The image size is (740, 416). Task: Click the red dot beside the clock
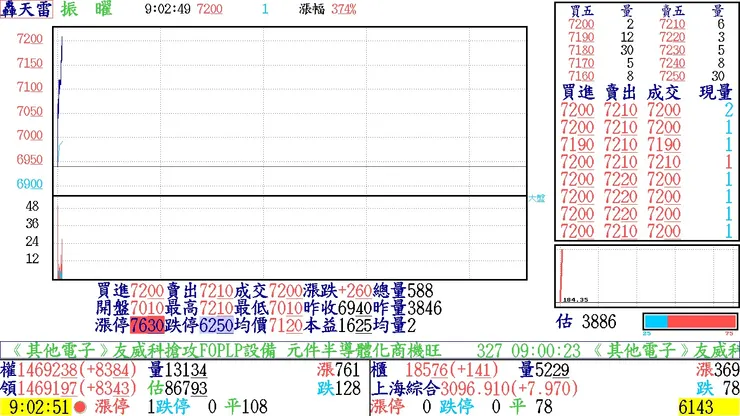point(80,407)
